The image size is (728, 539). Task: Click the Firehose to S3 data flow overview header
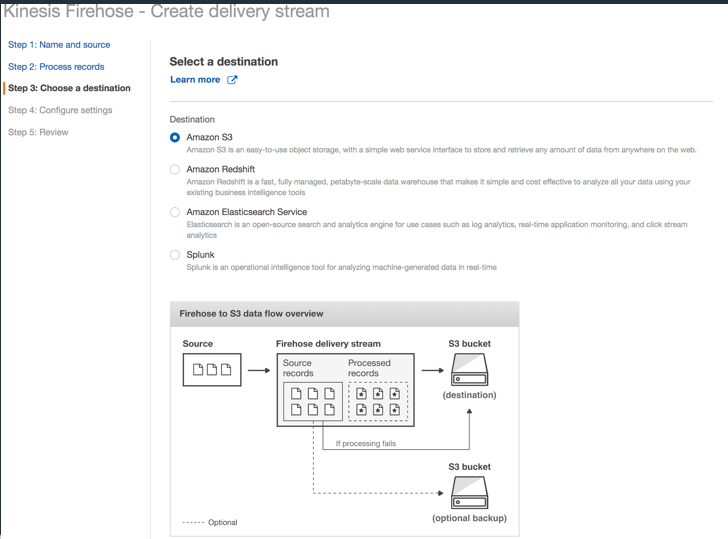pyautogui.click(x=344, y=314)
